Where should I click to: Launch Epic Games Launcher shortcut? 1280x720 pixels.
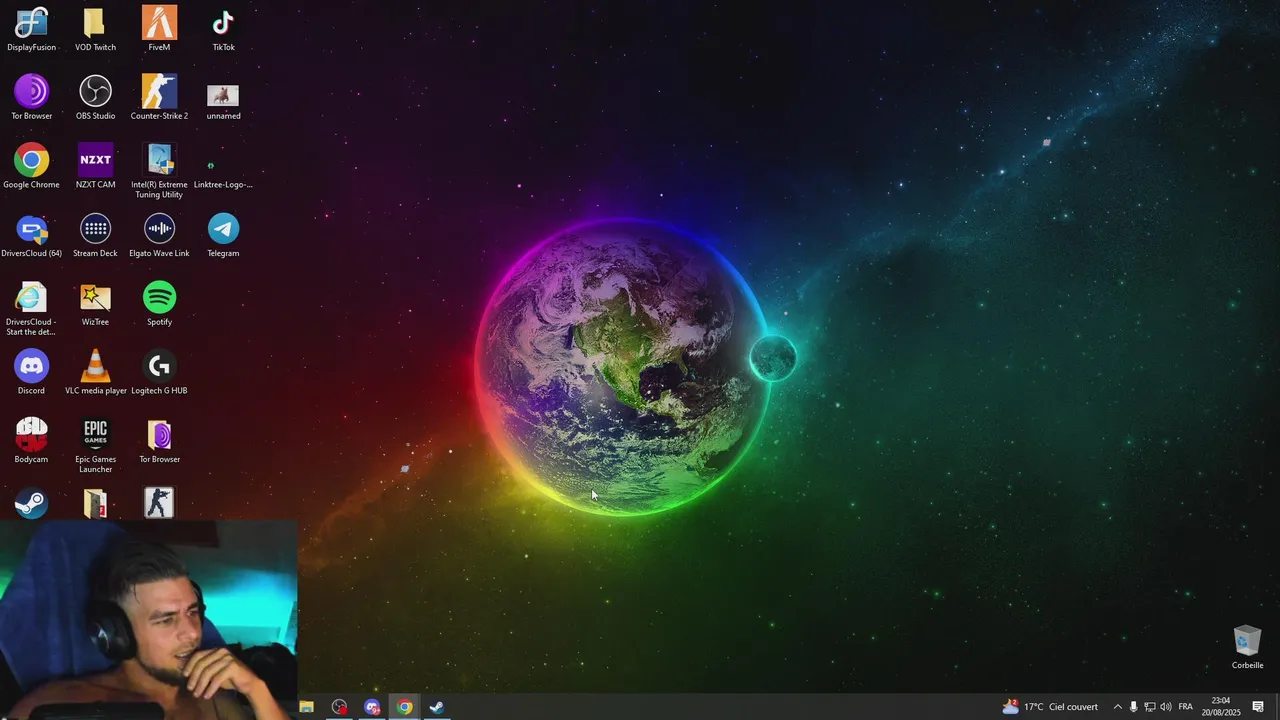point(95,447)
